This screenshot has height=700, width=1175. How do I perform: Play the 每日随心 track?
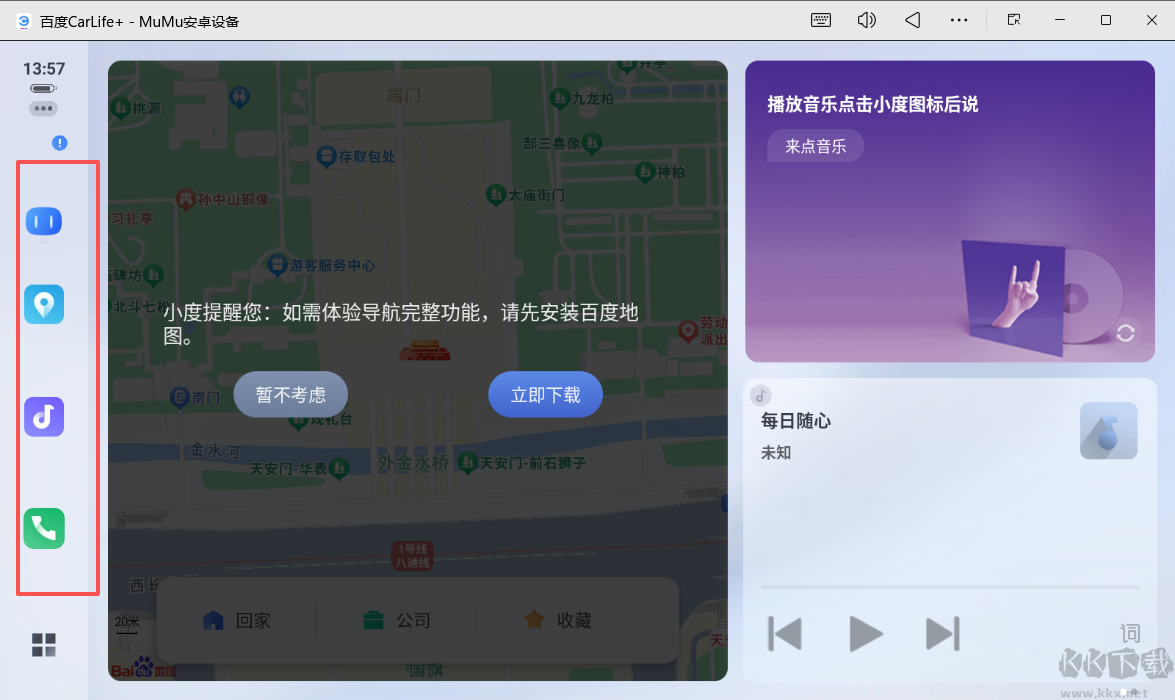pyautogui.click(x=866, y=632)
